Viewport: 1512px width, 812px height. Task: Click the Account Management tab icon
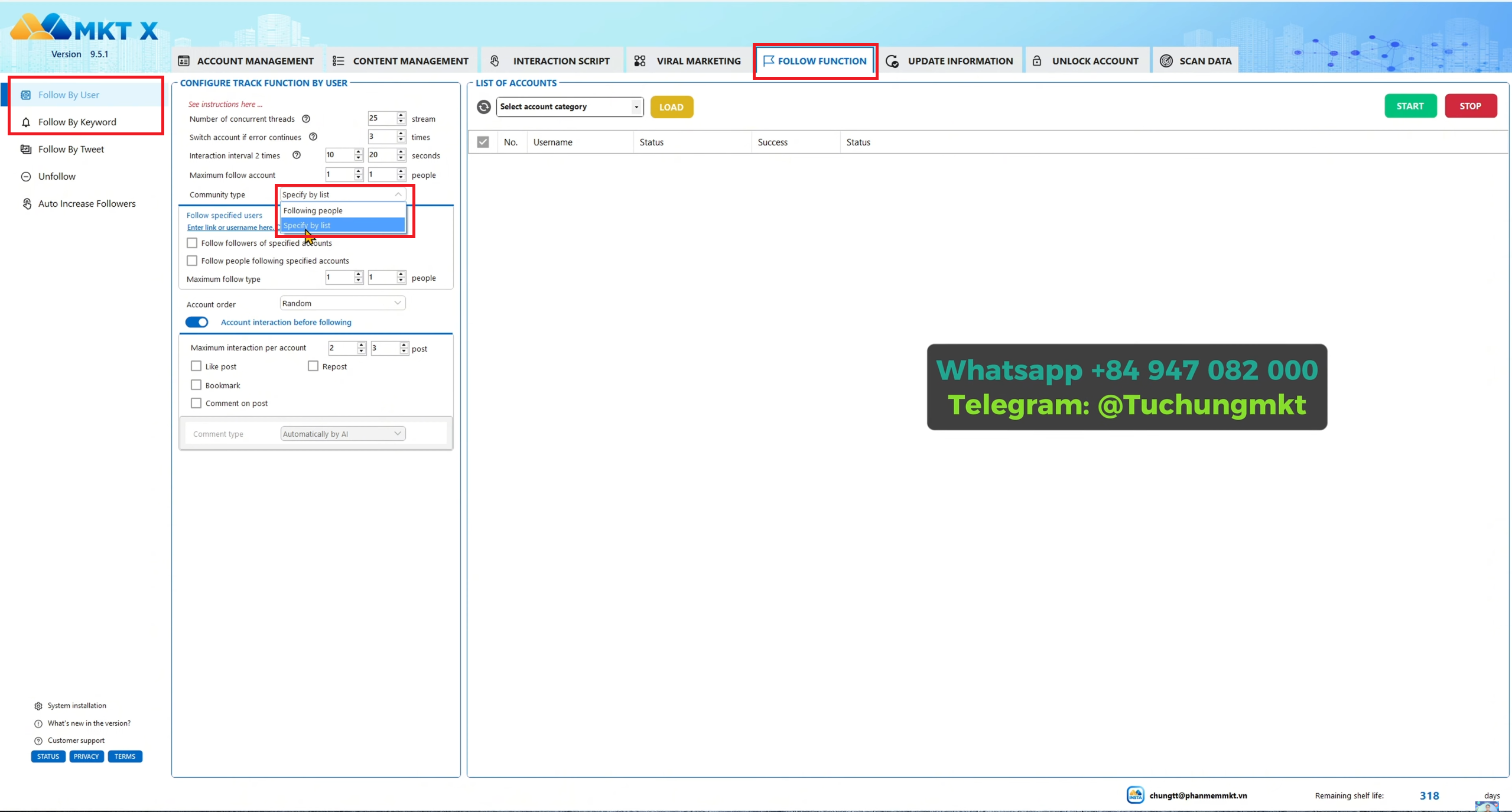(184, 61)
